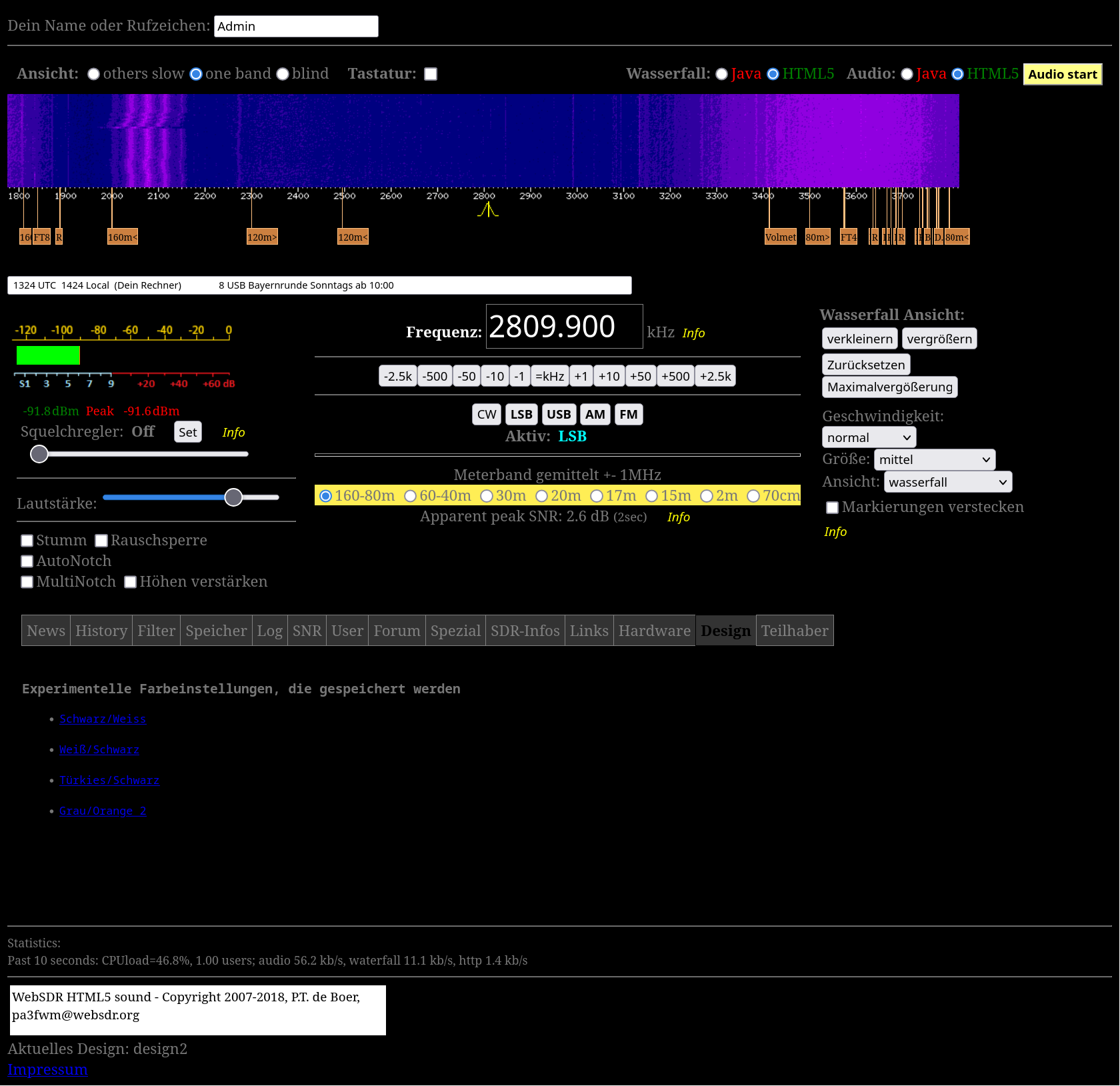Open the History tab
Viewport: 1120px width, 1086px height.
coord(101,631)
